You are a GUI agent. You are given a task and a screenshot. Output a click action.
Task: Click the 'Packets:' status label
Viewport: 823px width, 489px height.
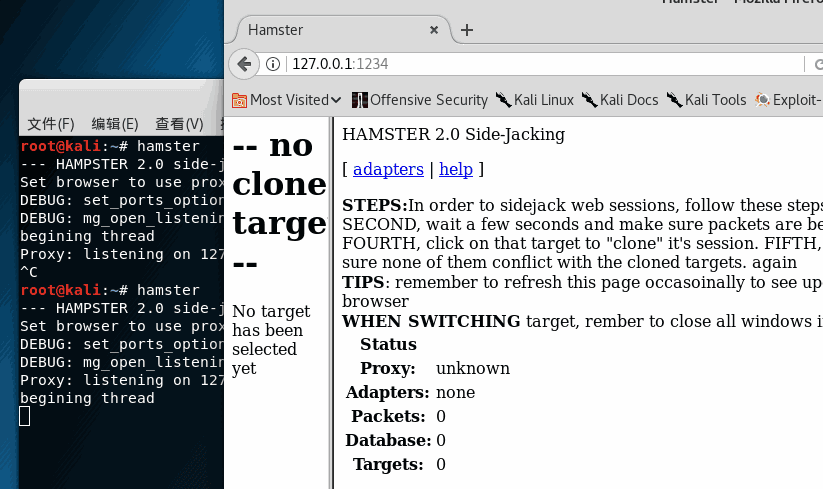click(x=388, y=416)
